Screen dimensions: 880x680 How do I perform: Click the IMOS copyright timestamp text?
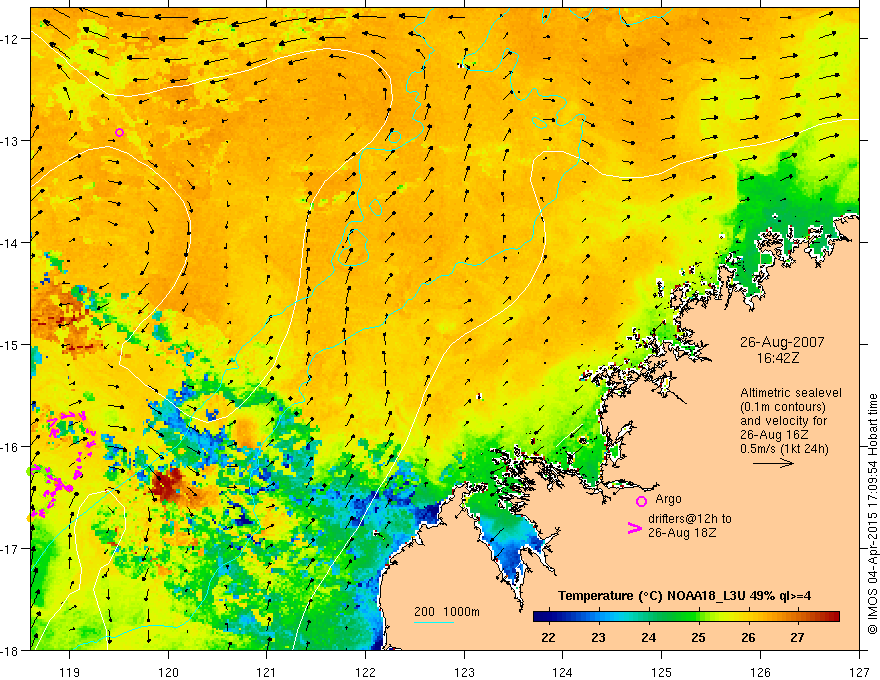872,514
